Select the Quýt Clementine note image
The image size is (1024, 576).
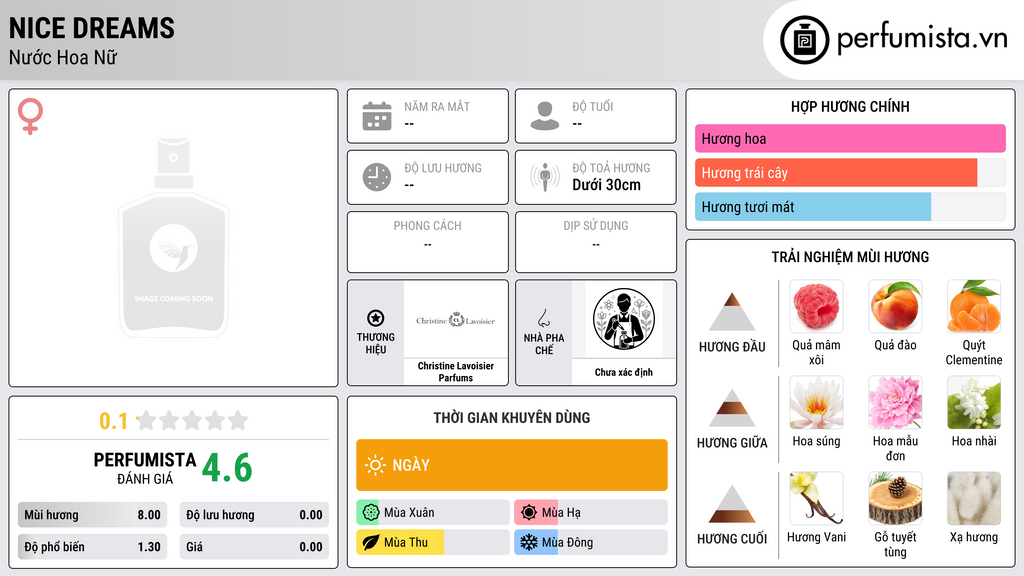pyautogui.click(x=974, y=306)
